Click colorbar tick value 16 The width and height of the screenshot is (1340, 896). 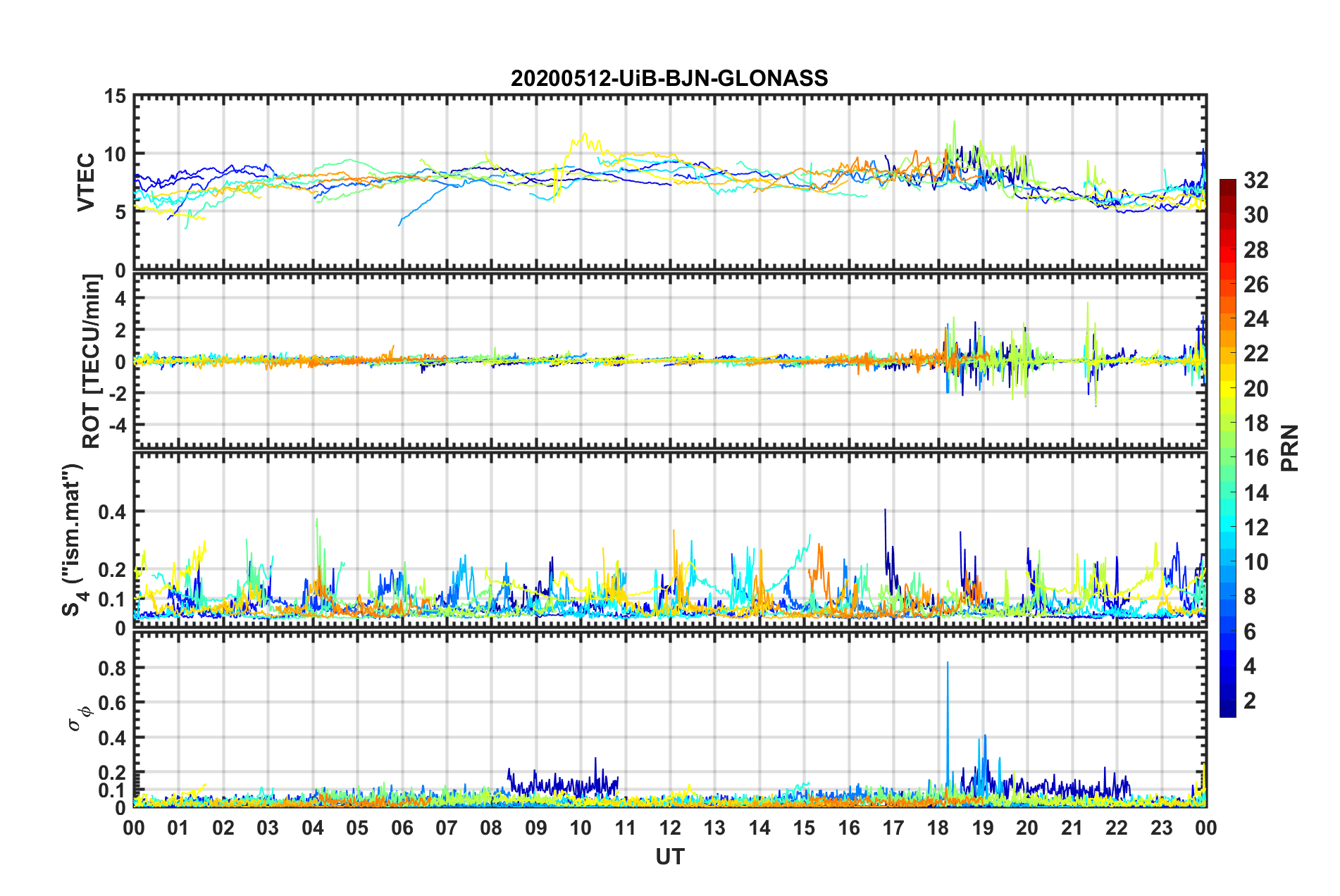[x=1255, y=458]
